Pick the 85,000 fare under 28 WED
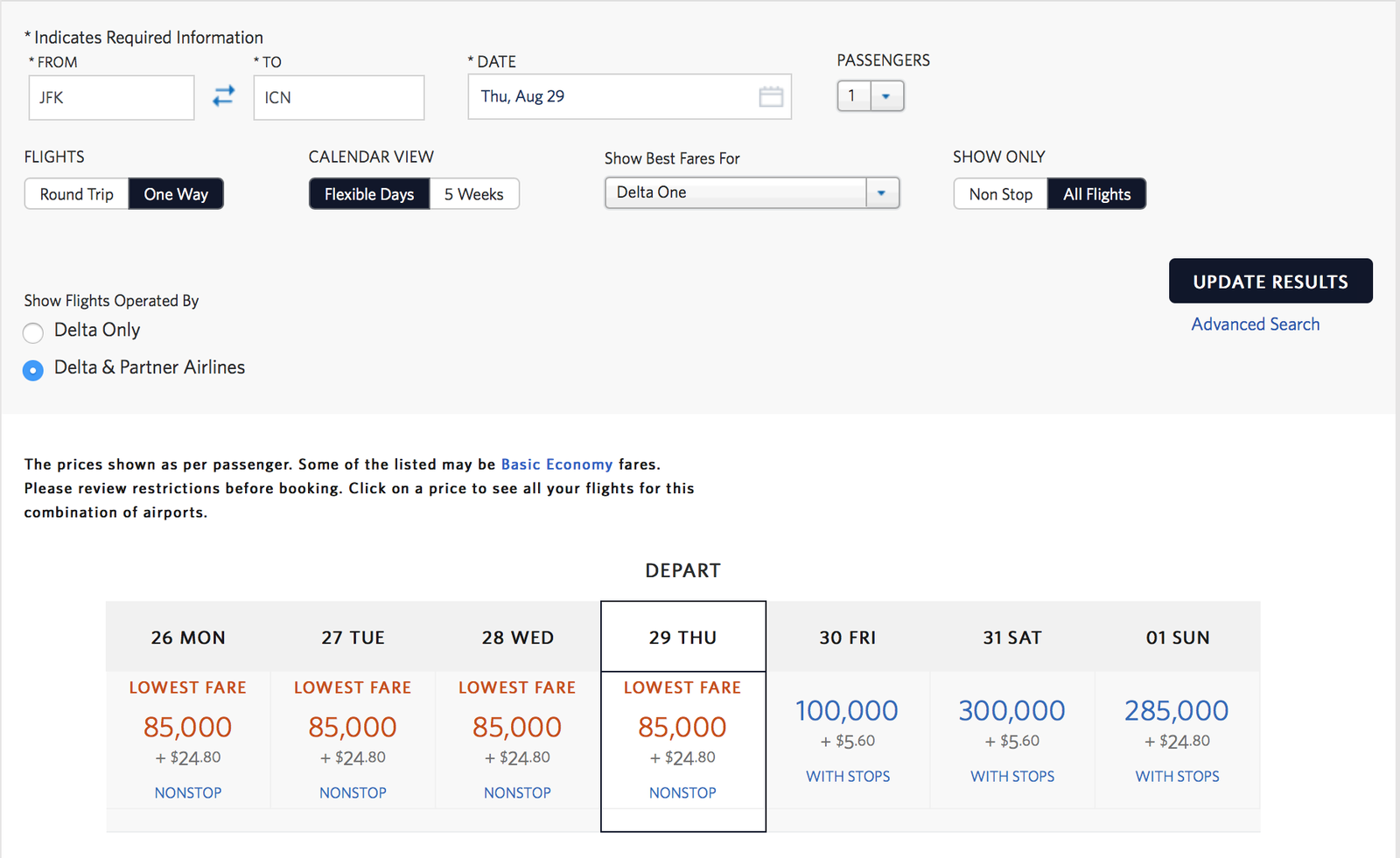The height and width of the screenshot is (858, 1400). click(x=517, y=727)
